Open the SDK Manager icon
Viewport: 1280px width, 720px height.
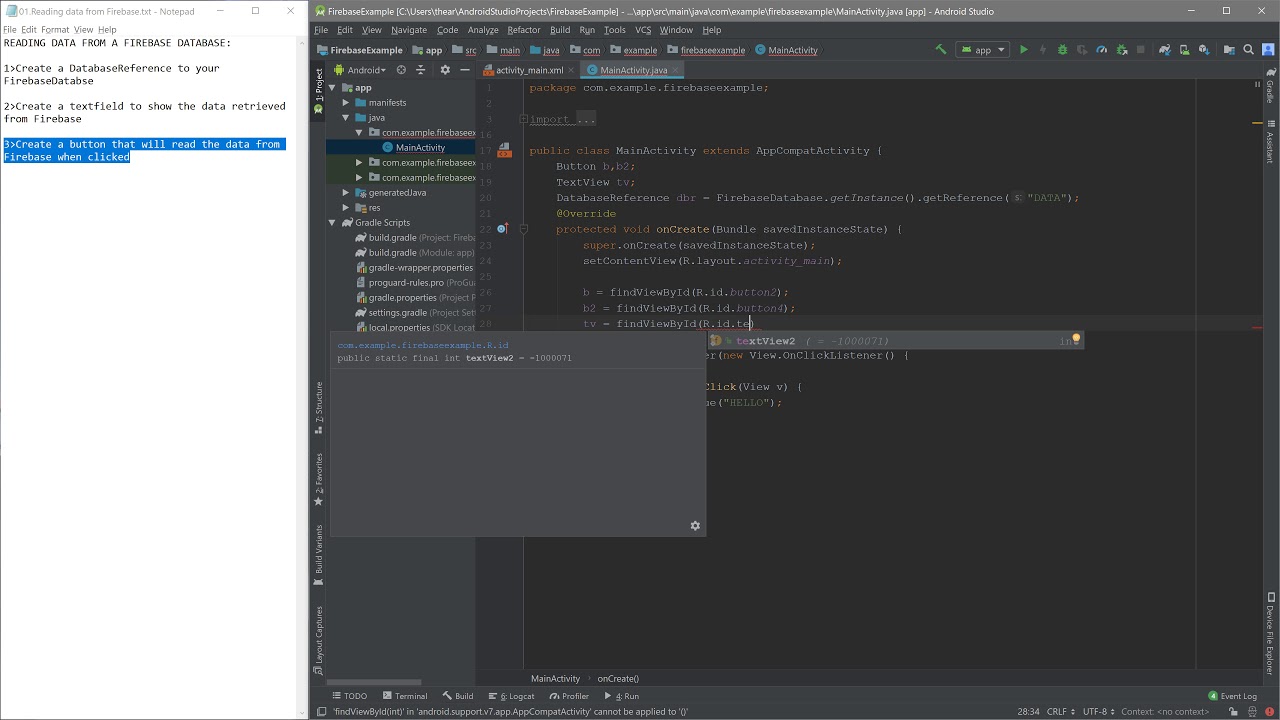click(1203, 49)
